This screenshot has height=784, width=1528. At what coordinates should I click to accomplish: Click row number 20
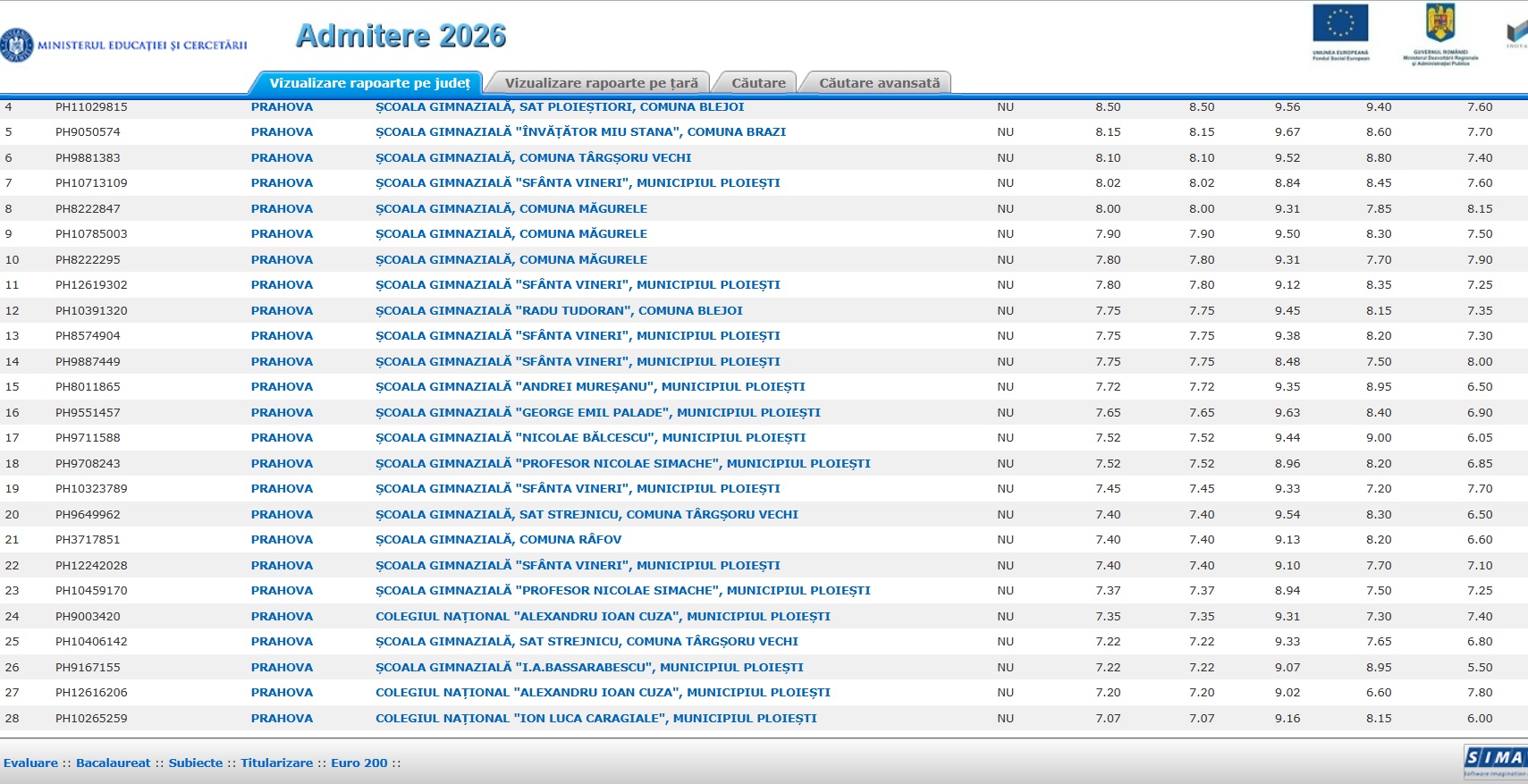pyautogui.click(x=13, y=514)
